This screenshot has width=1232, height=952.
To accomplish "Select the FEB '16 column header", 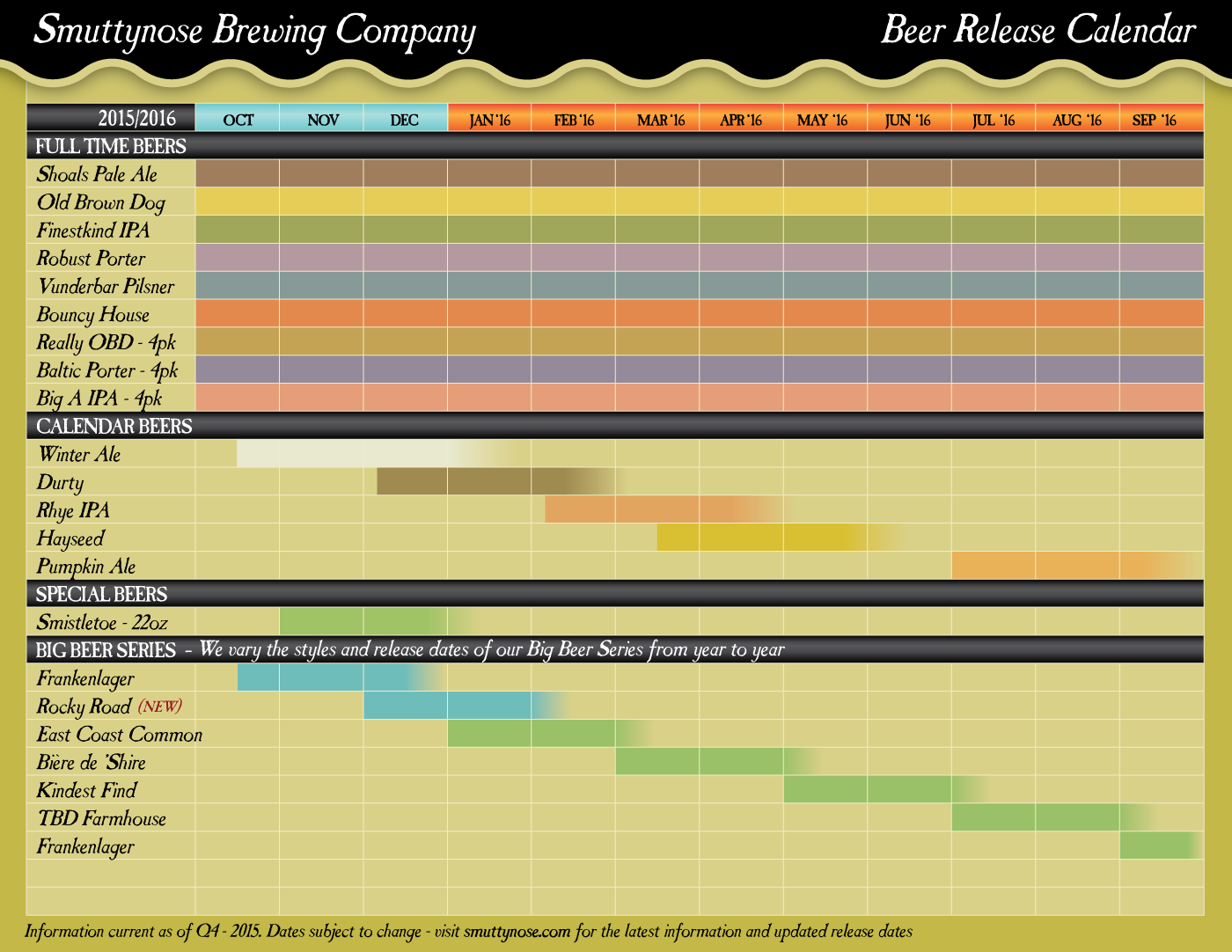I will tap(574, 118).
